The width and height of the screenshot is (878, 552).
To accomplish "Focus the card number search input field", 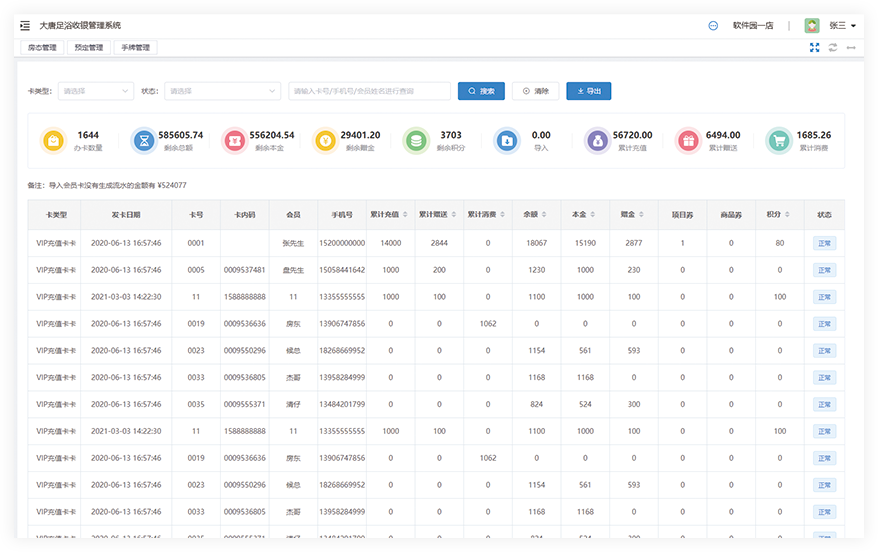I will coord(369,91).
